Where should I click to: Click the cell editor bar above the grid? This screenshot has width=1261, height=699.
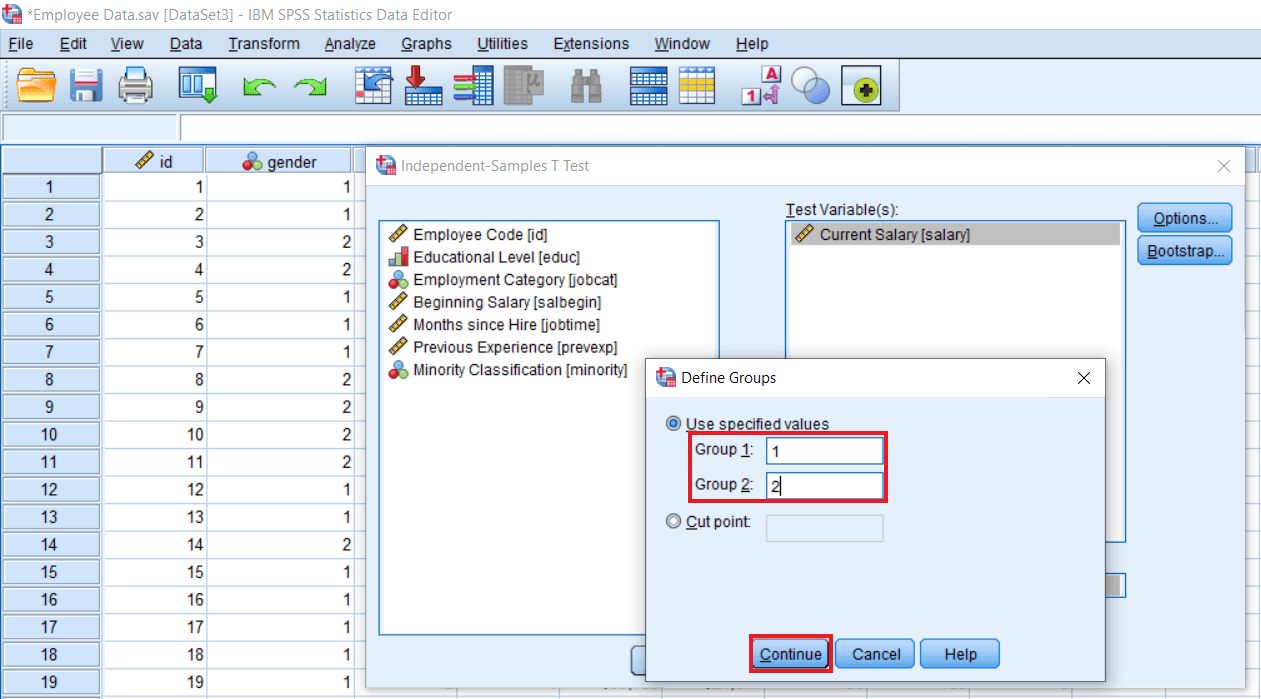coord(720,128)
